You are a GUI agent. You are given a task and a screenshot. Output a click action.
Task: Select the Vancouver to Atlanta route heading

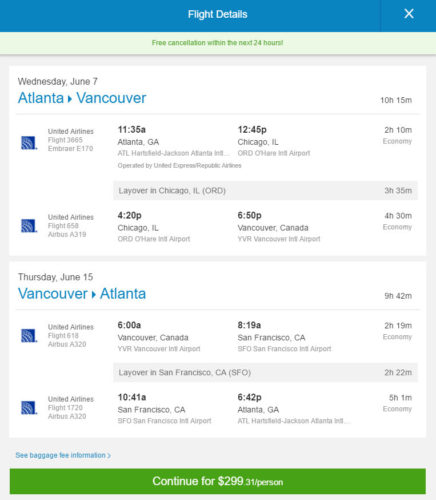click(x=82, y=294)
